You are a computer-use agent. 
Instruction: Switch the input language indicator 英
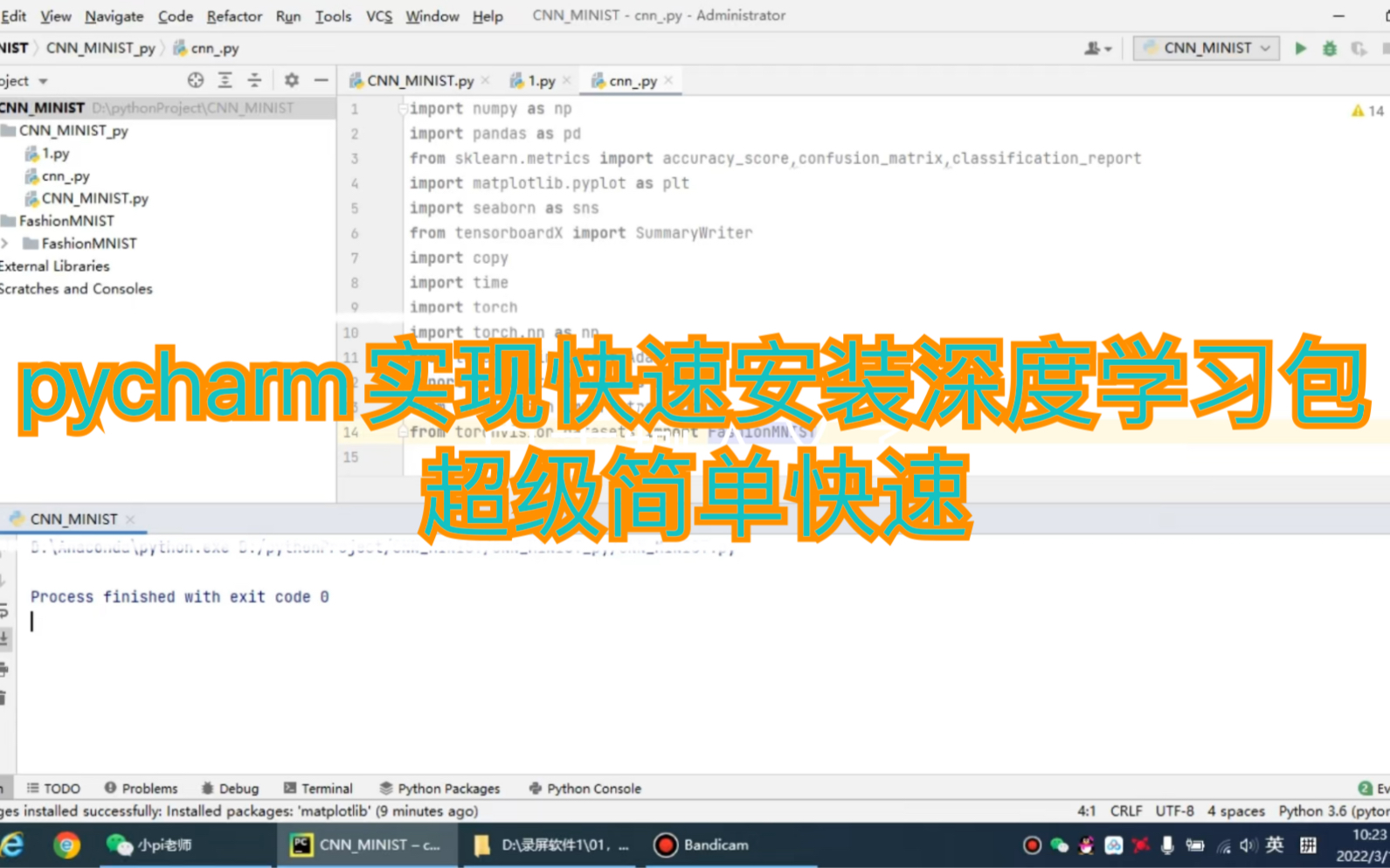pos(1275,844)
